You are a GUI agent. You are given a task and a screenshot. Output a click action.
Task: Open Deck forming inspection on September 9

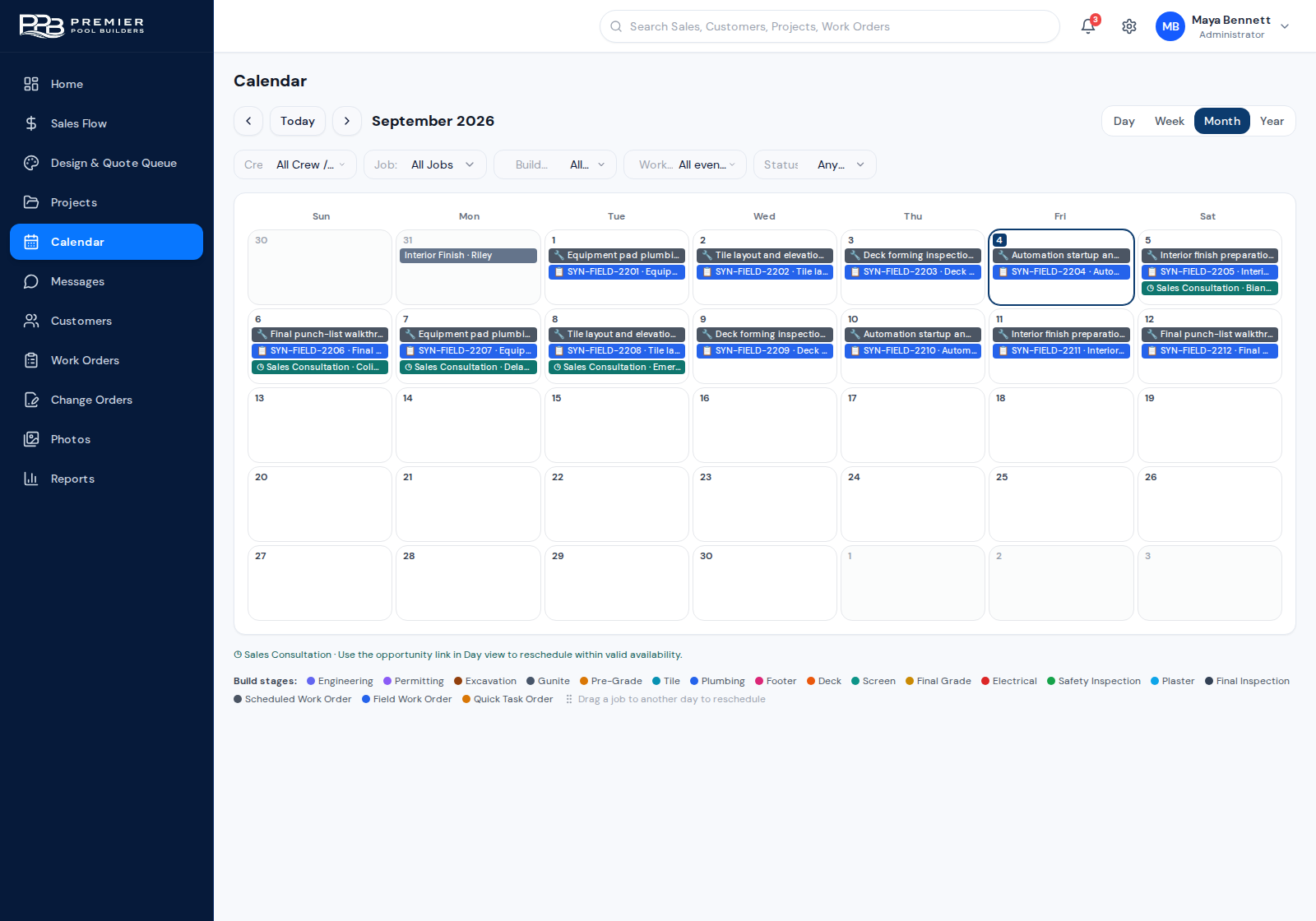tap(765, 334)
